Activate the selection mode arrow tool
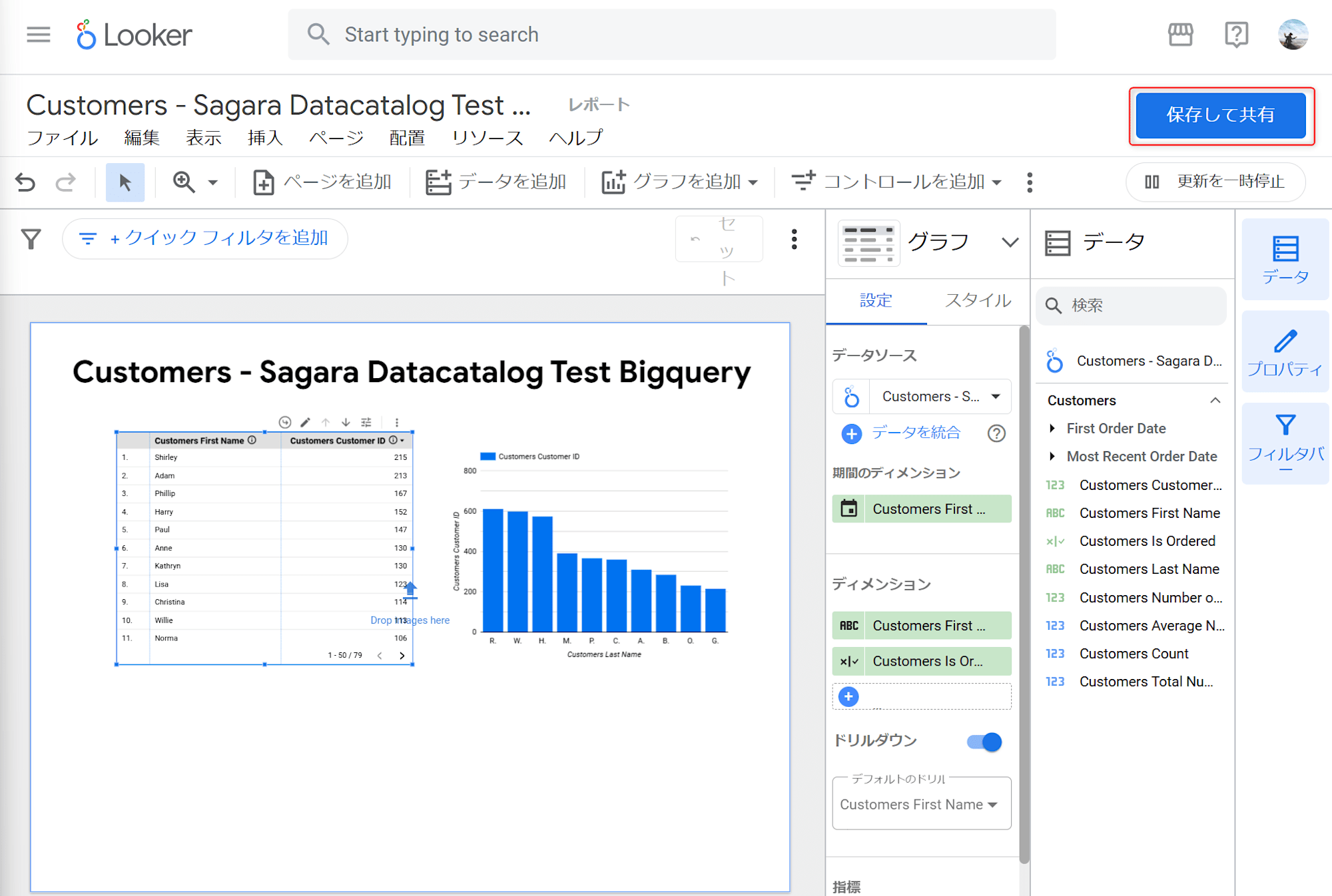Viewport: 1332px width, 896px height. pyautogui.click(x=125, y=182)
